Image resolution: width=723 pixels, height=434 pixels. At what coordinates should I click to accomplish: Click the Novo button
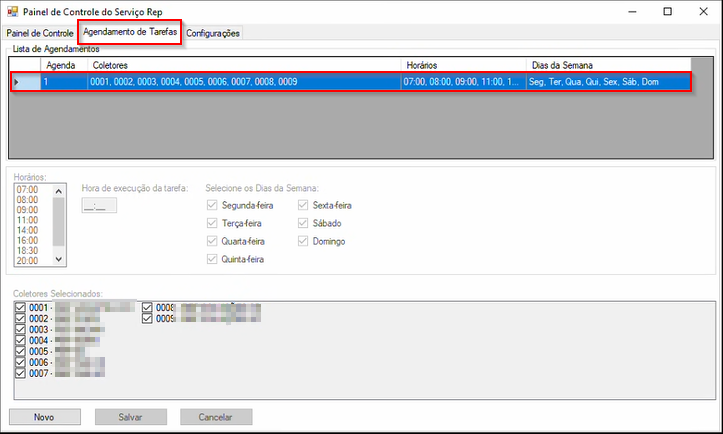coord(45,417)
